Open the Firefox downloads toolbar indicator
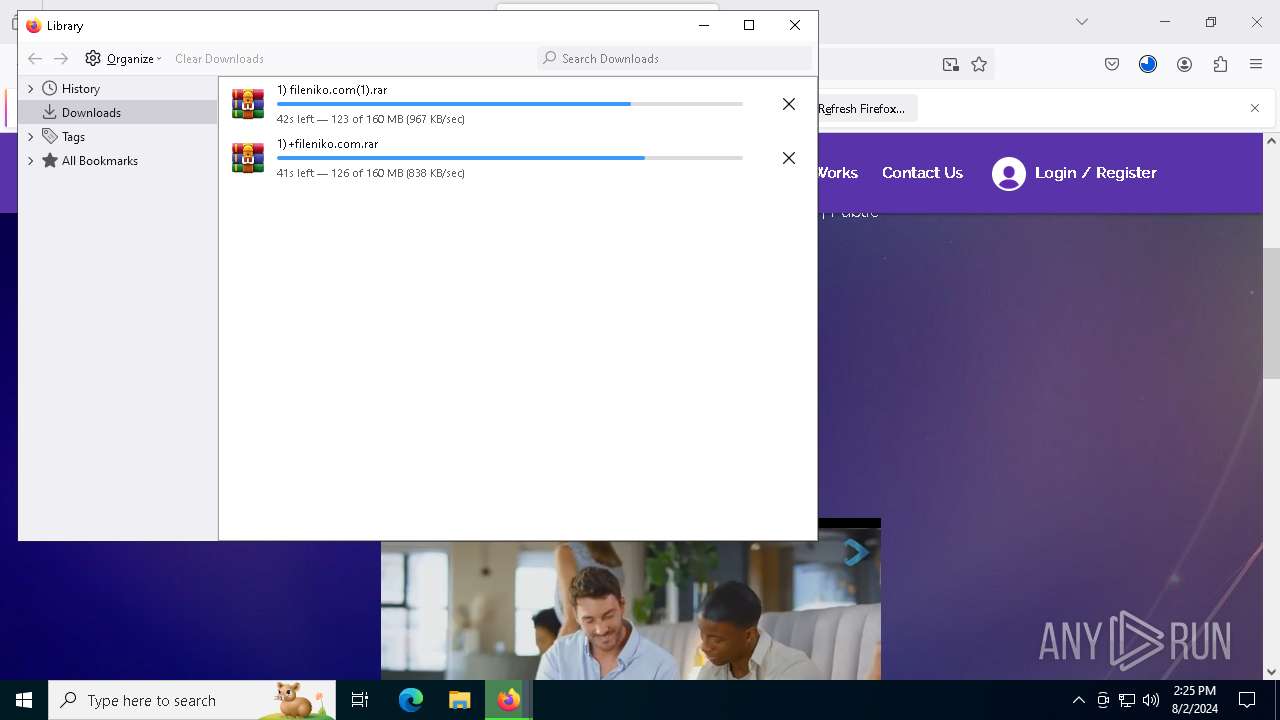1280x720 pixels. coord(1148,64)
